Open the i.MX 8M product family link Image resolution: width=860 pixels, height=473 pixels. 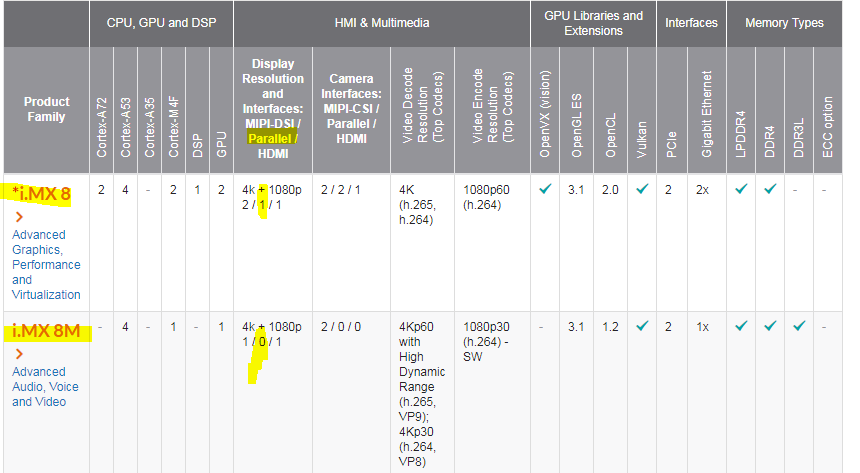(x=46, y=330)
